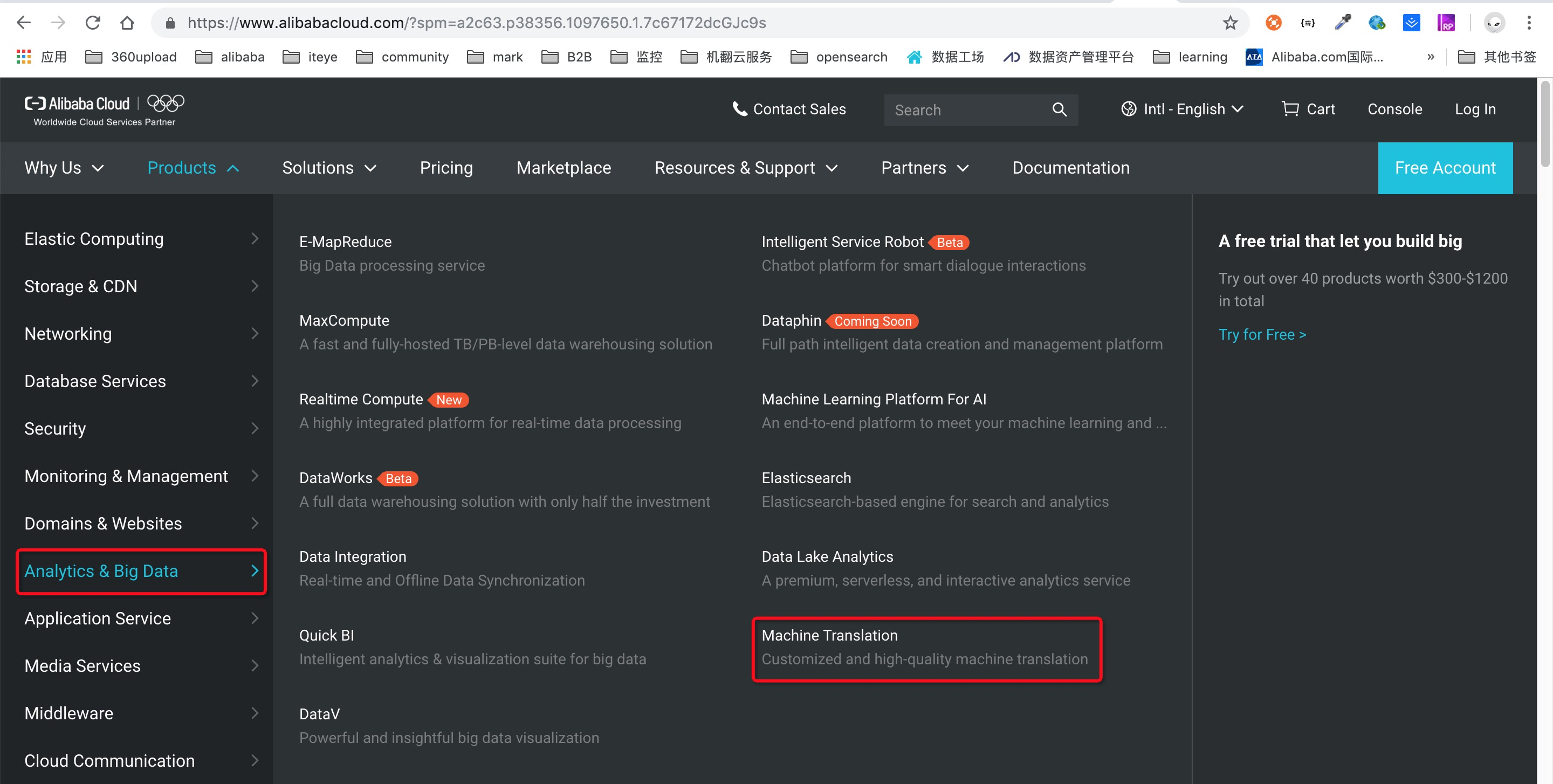Expand the Storage & CDN category
The image size is (1553, 784).
[x=142, y=286]
